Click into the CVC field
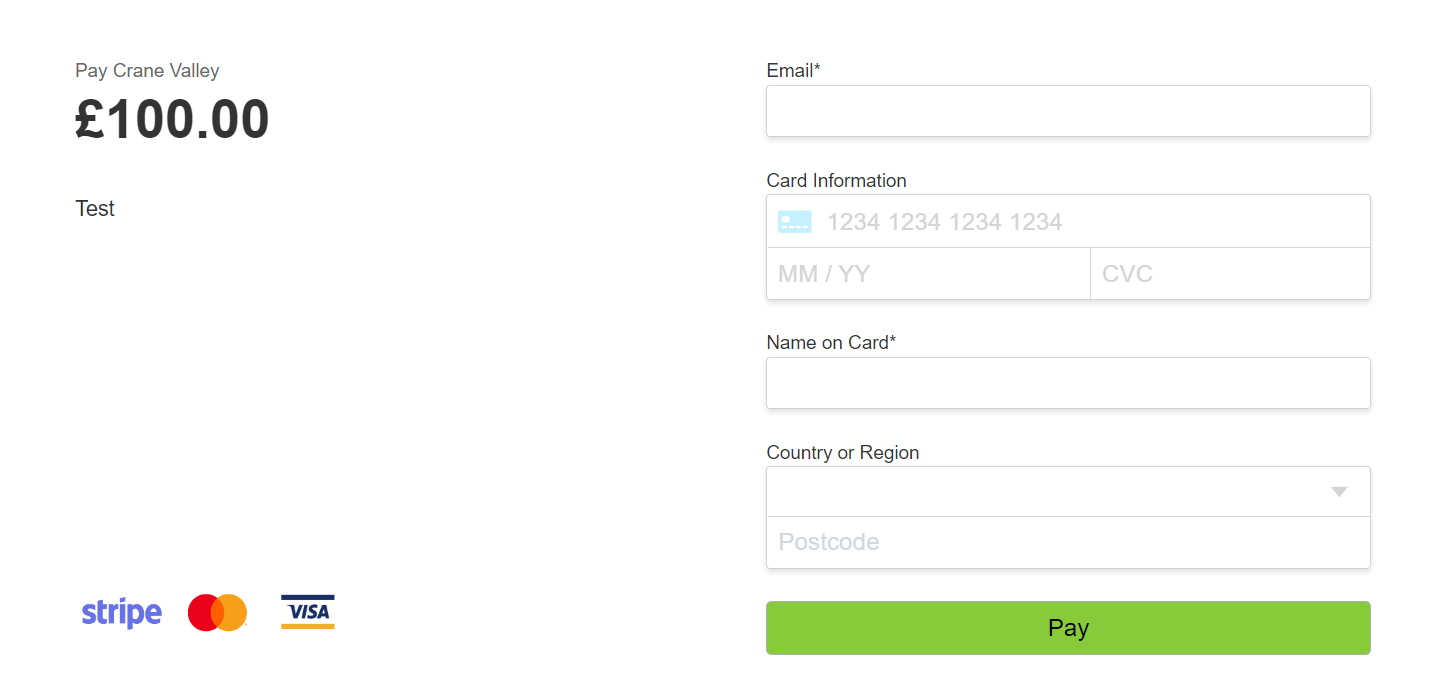Image resolution: width=1455 pixels, height=688 pixels. point(1230,274)
